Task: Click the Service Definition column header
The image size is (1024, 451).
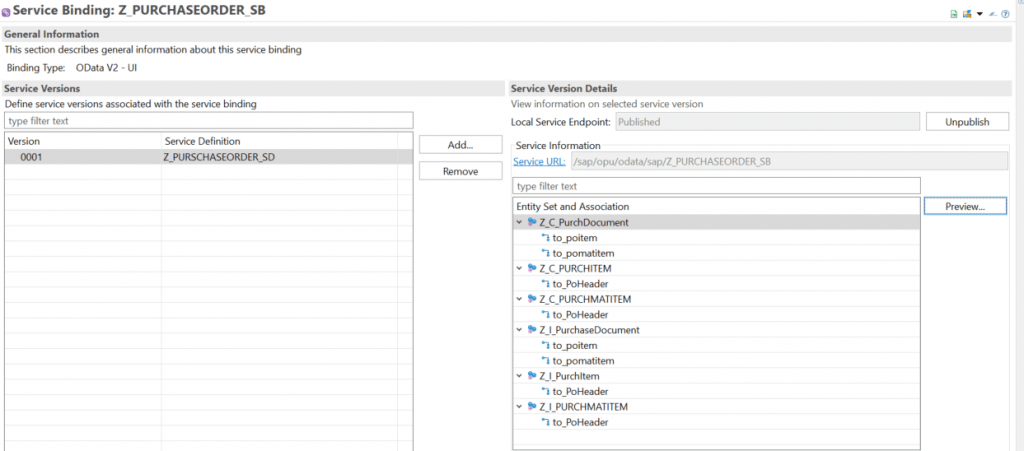Action: [280, 141]
